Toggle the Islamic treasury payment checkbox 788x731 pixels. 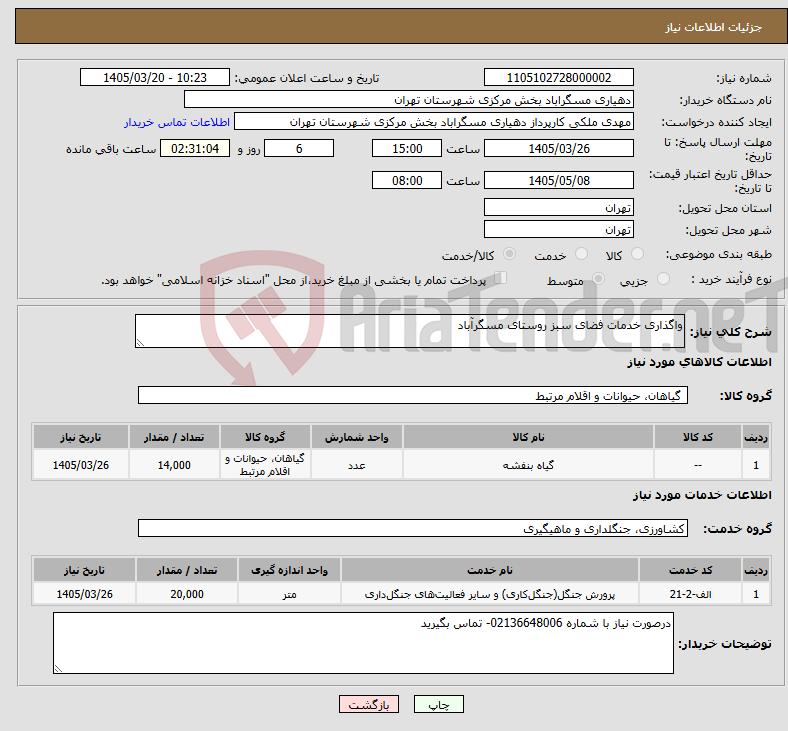(x=501, y=278)
